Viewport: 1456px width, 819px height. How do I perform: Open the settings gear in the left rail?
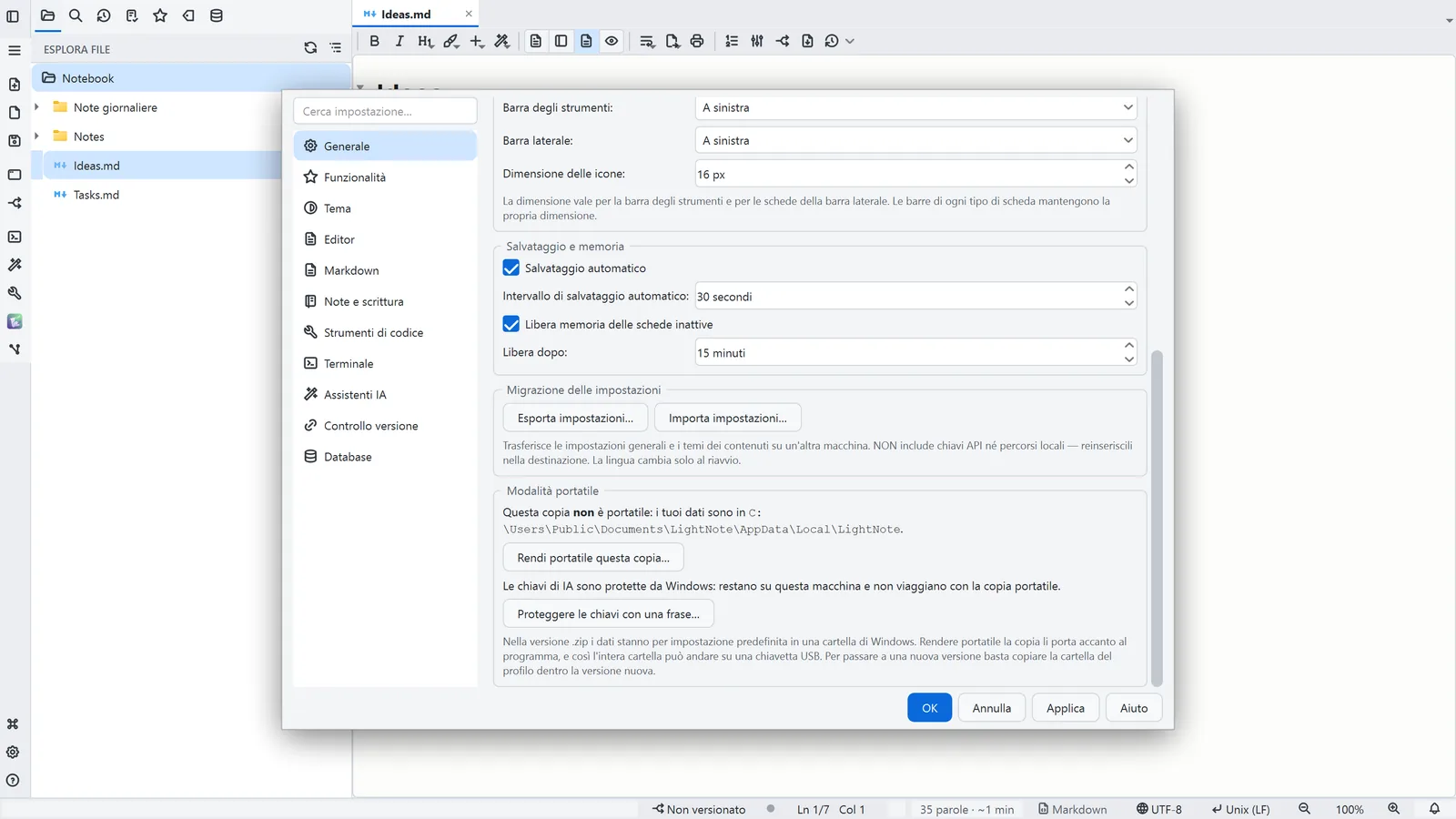coord(13,753)
